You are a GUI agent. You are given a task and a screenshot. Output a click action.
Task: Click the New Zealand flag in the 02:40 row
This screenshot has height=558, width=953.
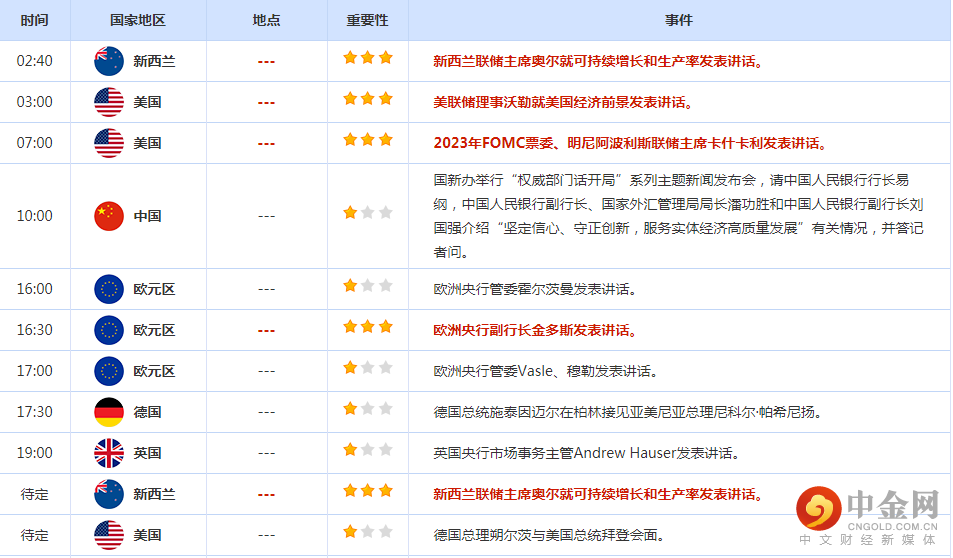(108, 61)
